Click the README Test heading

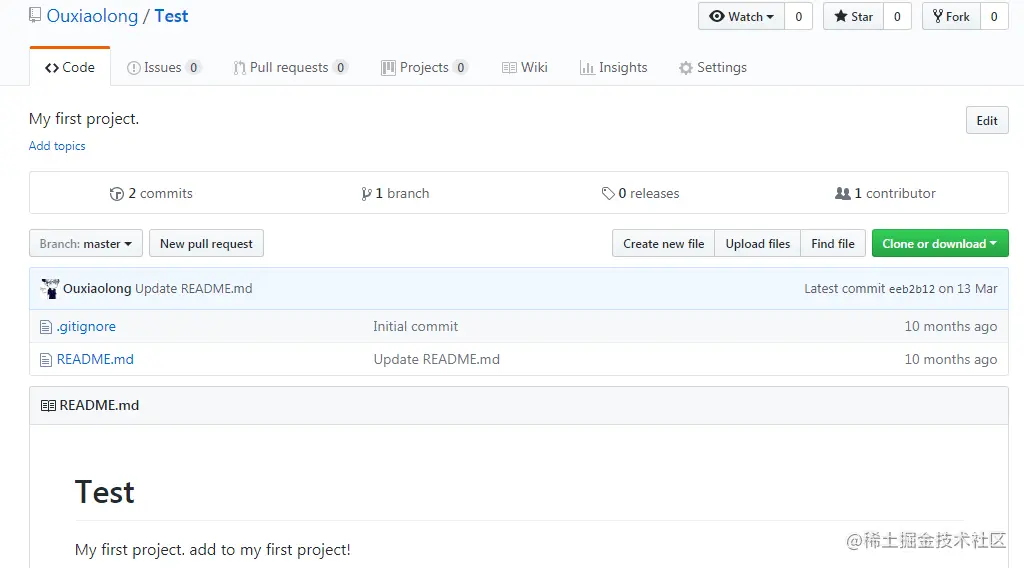coord(104,492)
